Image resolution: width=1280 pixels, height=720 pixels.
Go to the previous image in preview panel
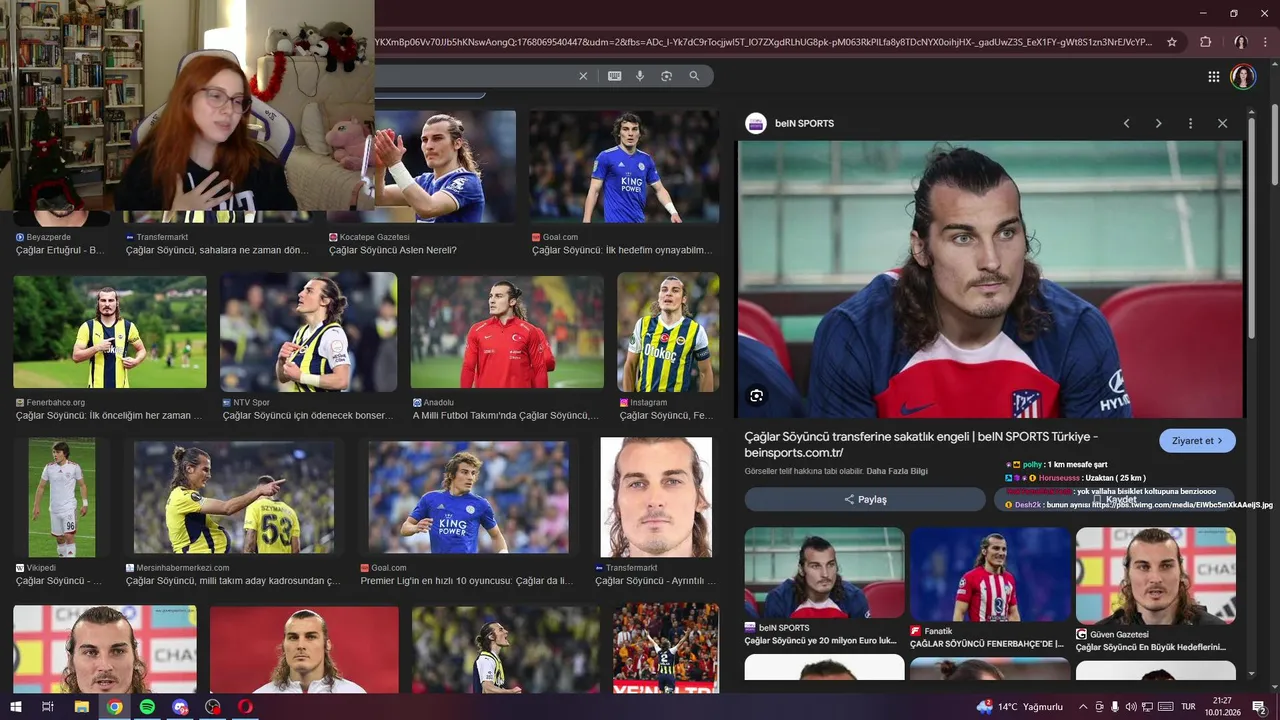tap(1126, 123)
